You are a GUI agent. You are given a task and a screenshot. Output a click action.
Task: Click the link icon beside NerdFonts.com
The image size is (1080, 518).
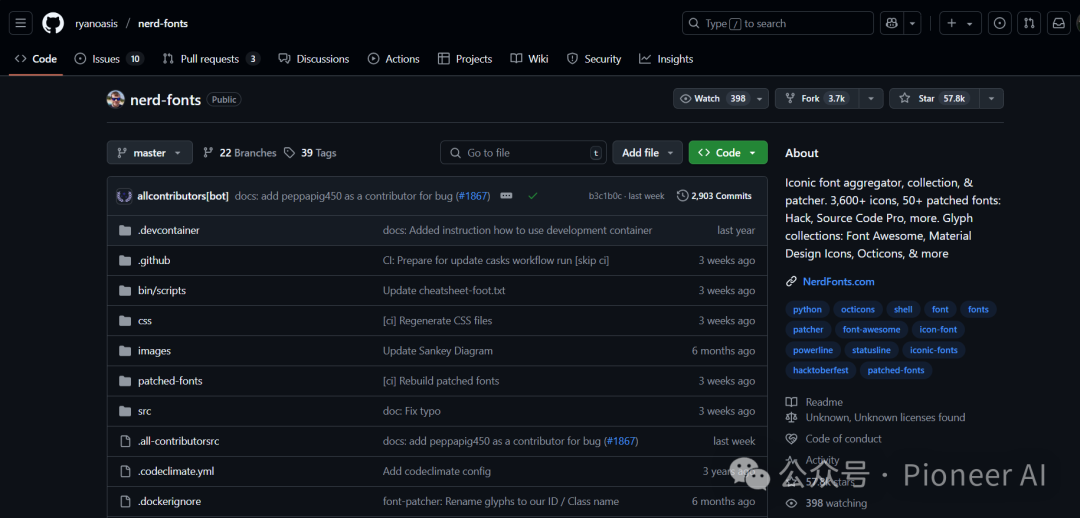click(791, 282)
